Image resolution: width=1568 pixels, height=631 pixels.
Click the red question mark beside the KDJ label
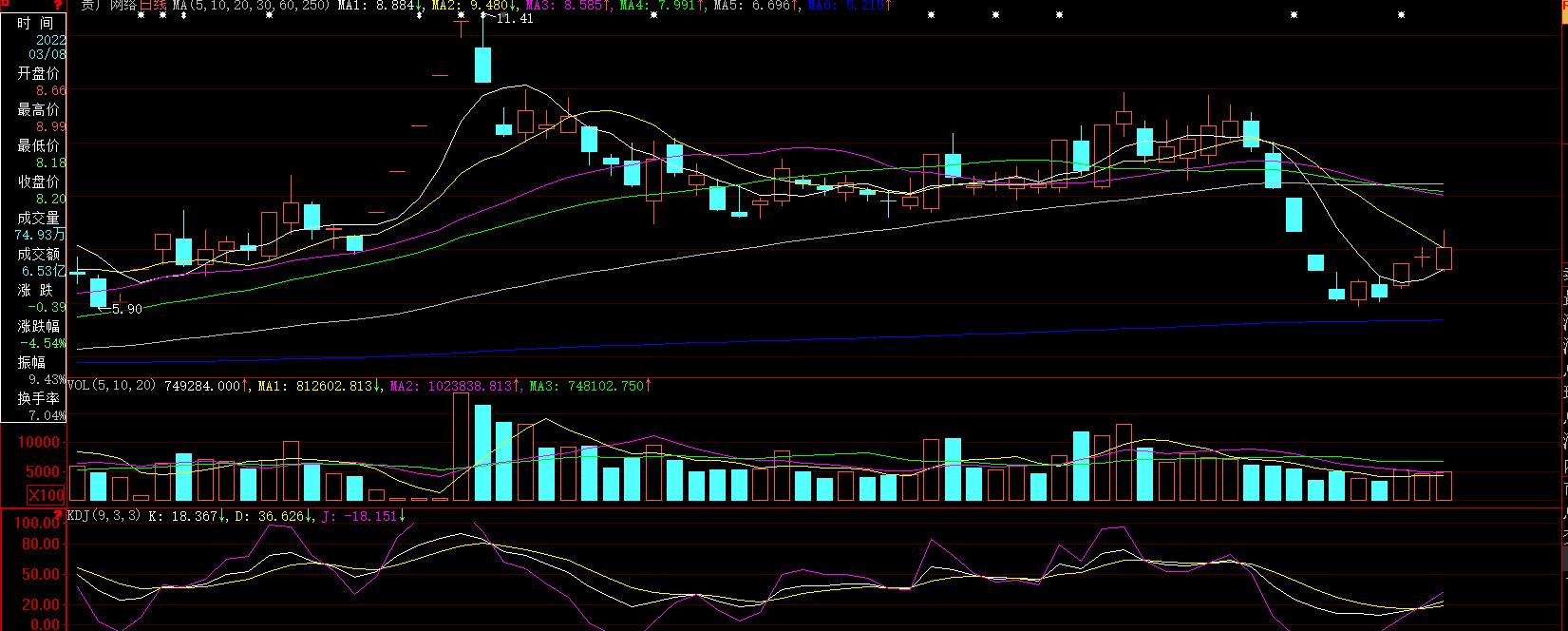[58, 514]
